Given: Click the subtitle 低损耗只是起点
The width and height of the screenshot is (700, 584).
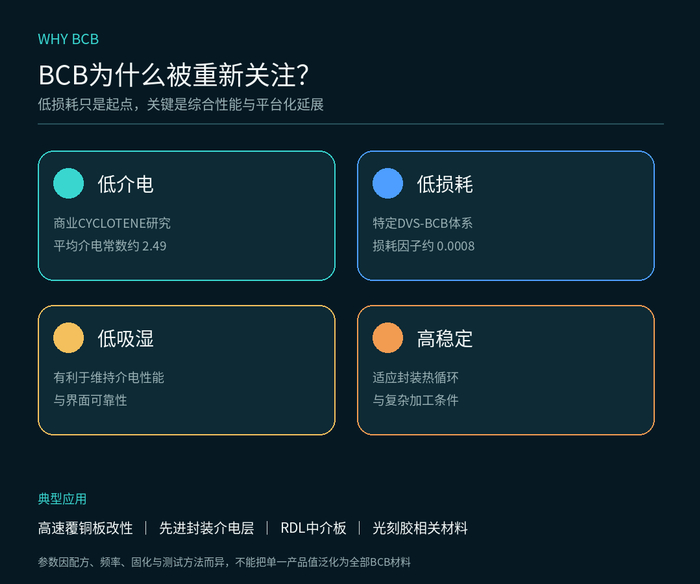Looking at the screenshot, I should coord(181,104).
